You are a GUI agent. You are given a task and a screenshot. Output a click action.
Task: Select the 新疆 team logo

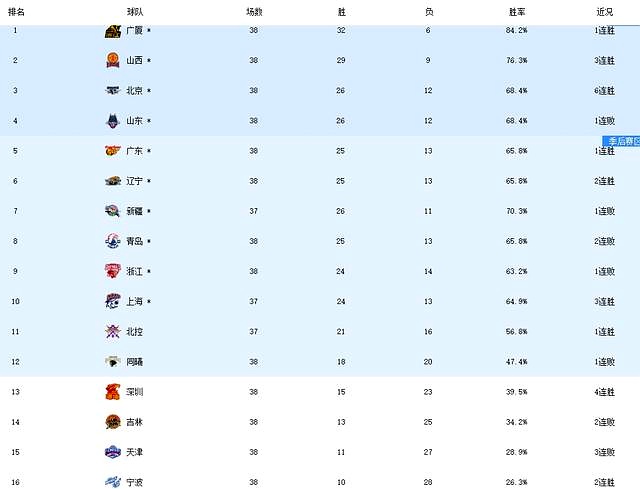(x=112, y=211)
